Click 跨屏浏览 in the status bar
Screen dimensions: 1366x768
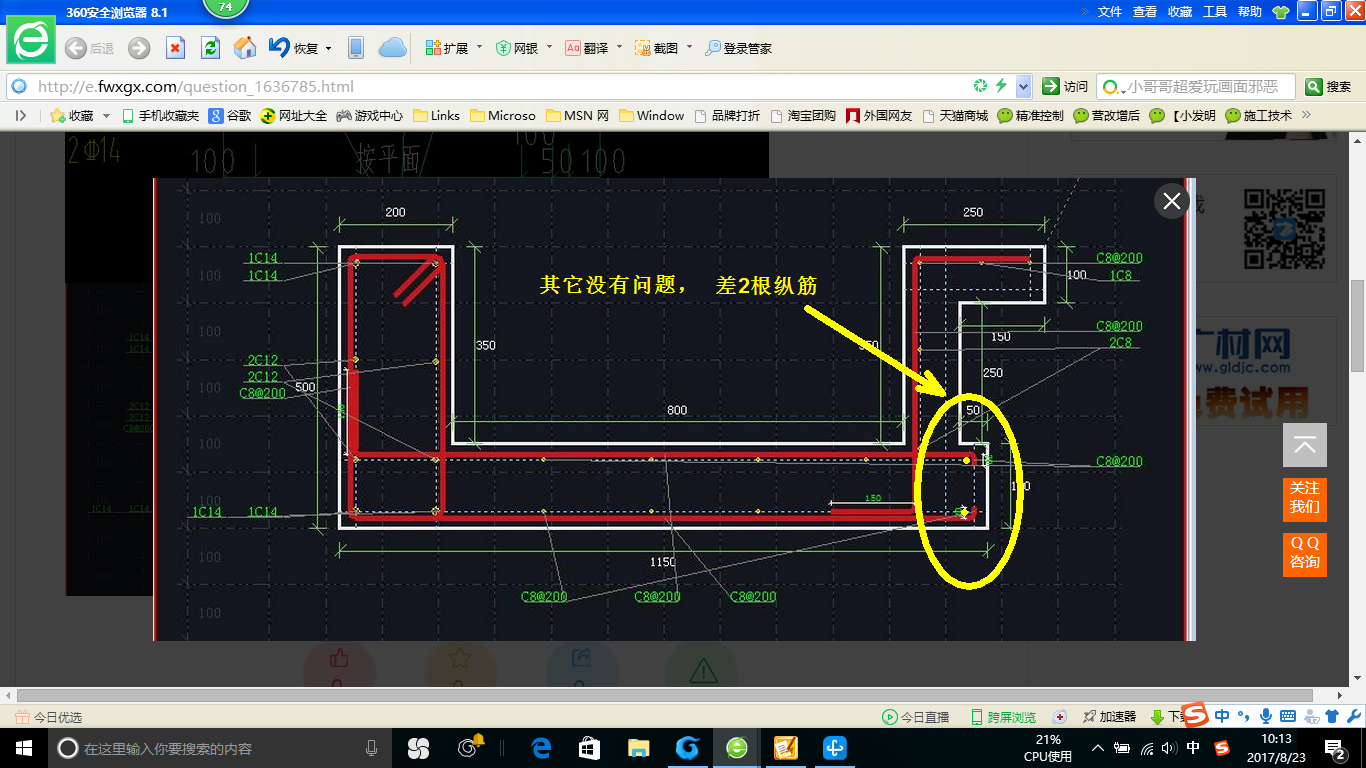pyautogui.click(x=1003, y=717)
